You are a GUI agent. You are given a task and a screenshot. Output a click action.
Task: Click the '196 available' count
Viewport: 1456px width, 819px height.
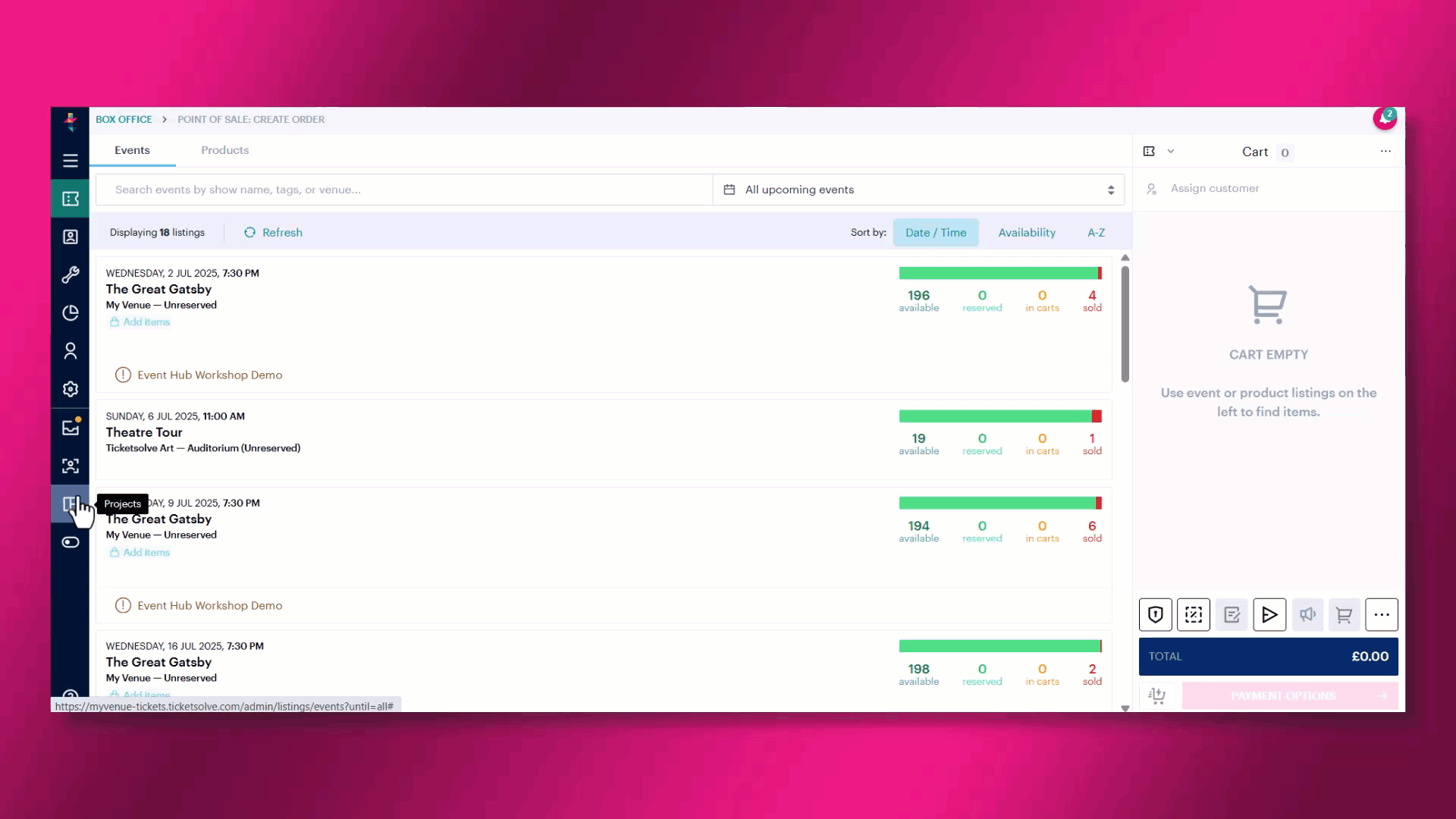(919, 300)
